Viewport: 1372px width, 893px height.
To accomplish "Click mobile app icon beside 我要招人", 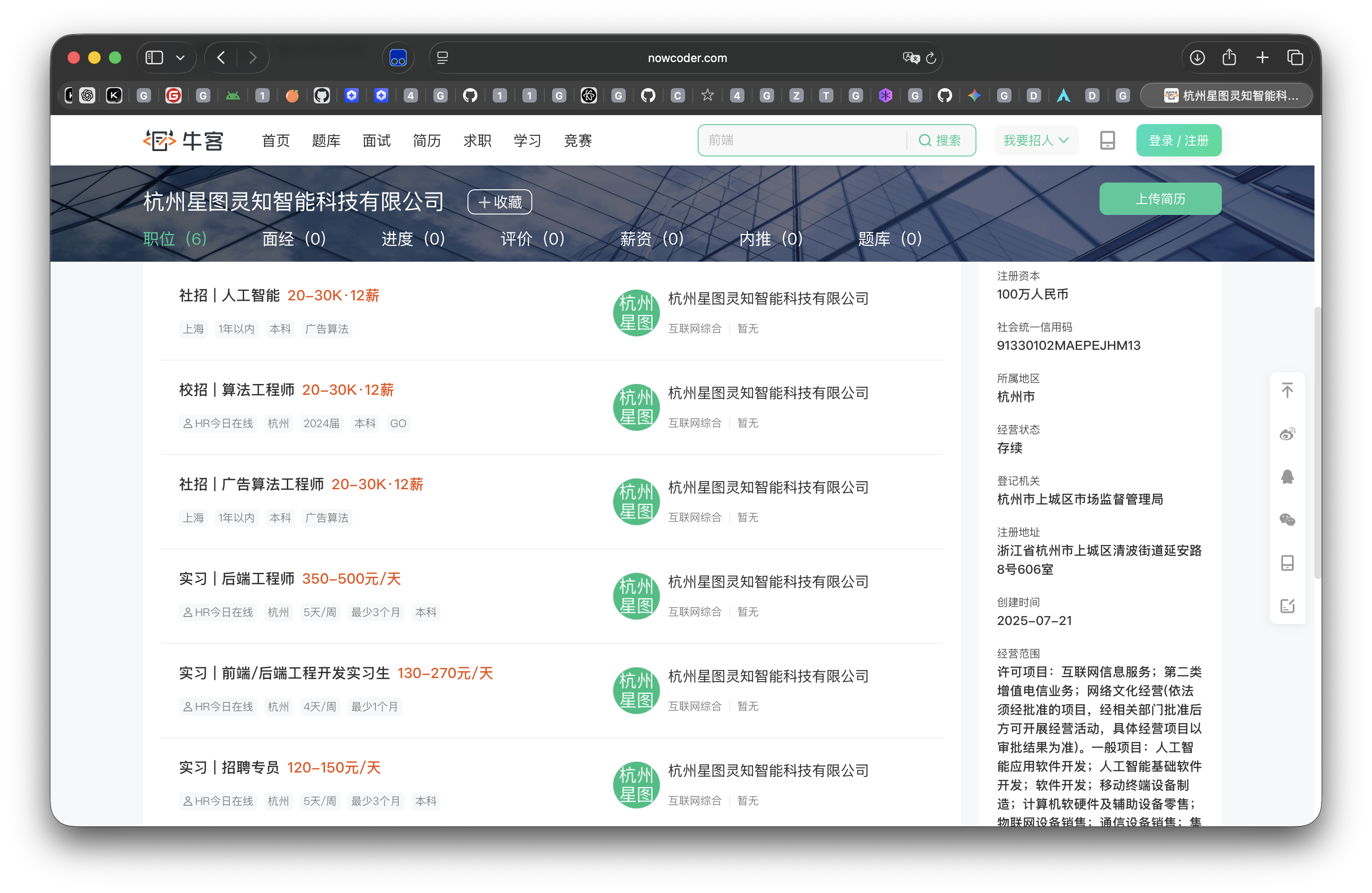I will pos(1107,140).
